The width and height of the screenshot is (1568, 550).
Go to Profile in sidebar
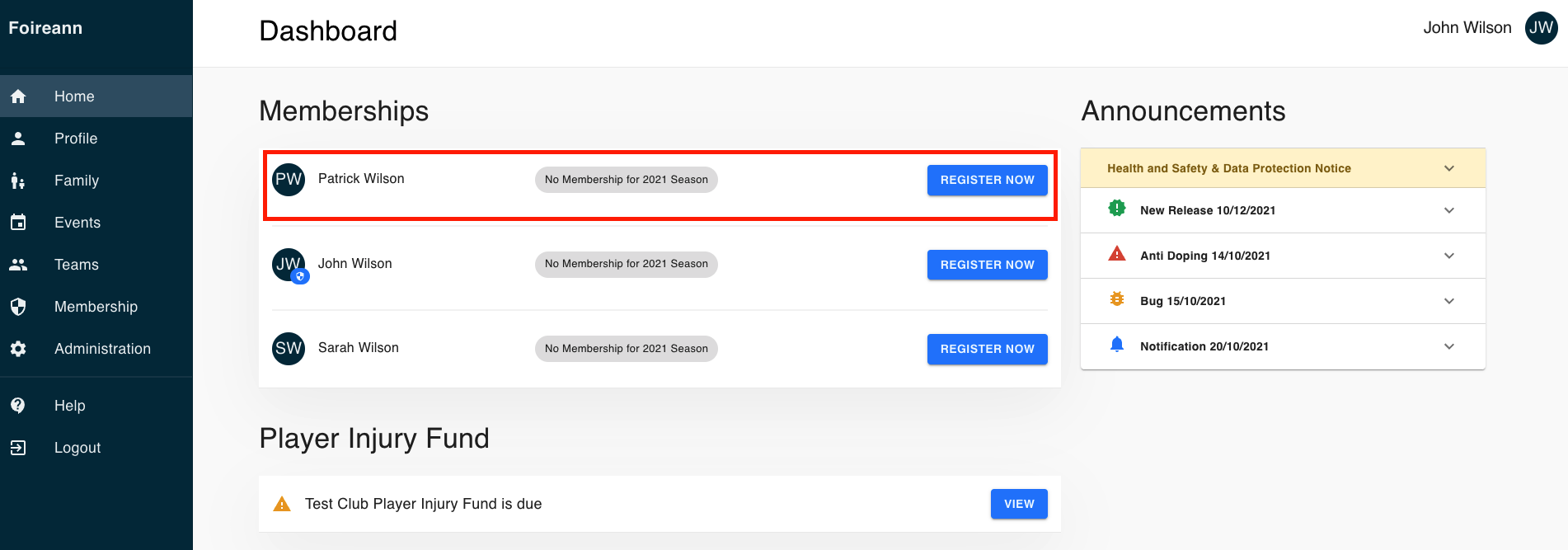tap(96, 139)
